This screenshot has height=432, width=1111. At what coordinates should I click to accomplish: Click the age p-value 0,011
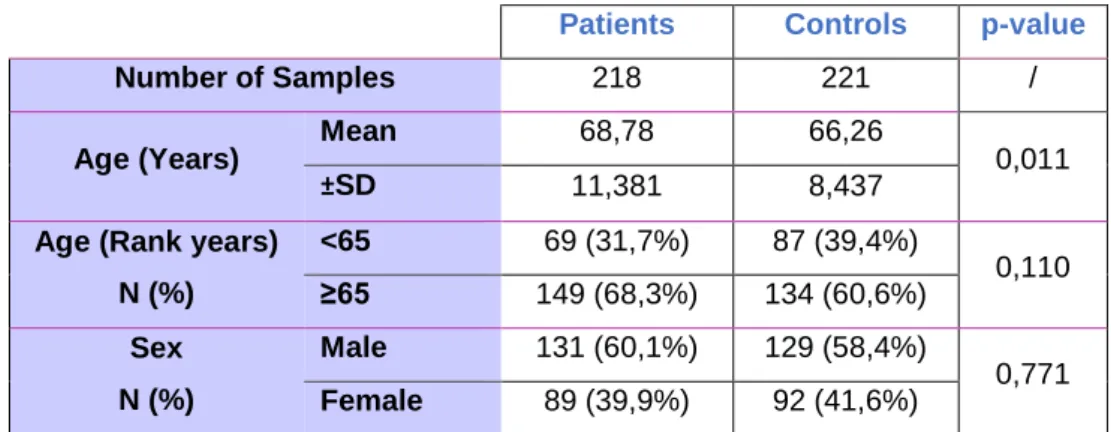pyautogui.click(x=1032, y=160)
